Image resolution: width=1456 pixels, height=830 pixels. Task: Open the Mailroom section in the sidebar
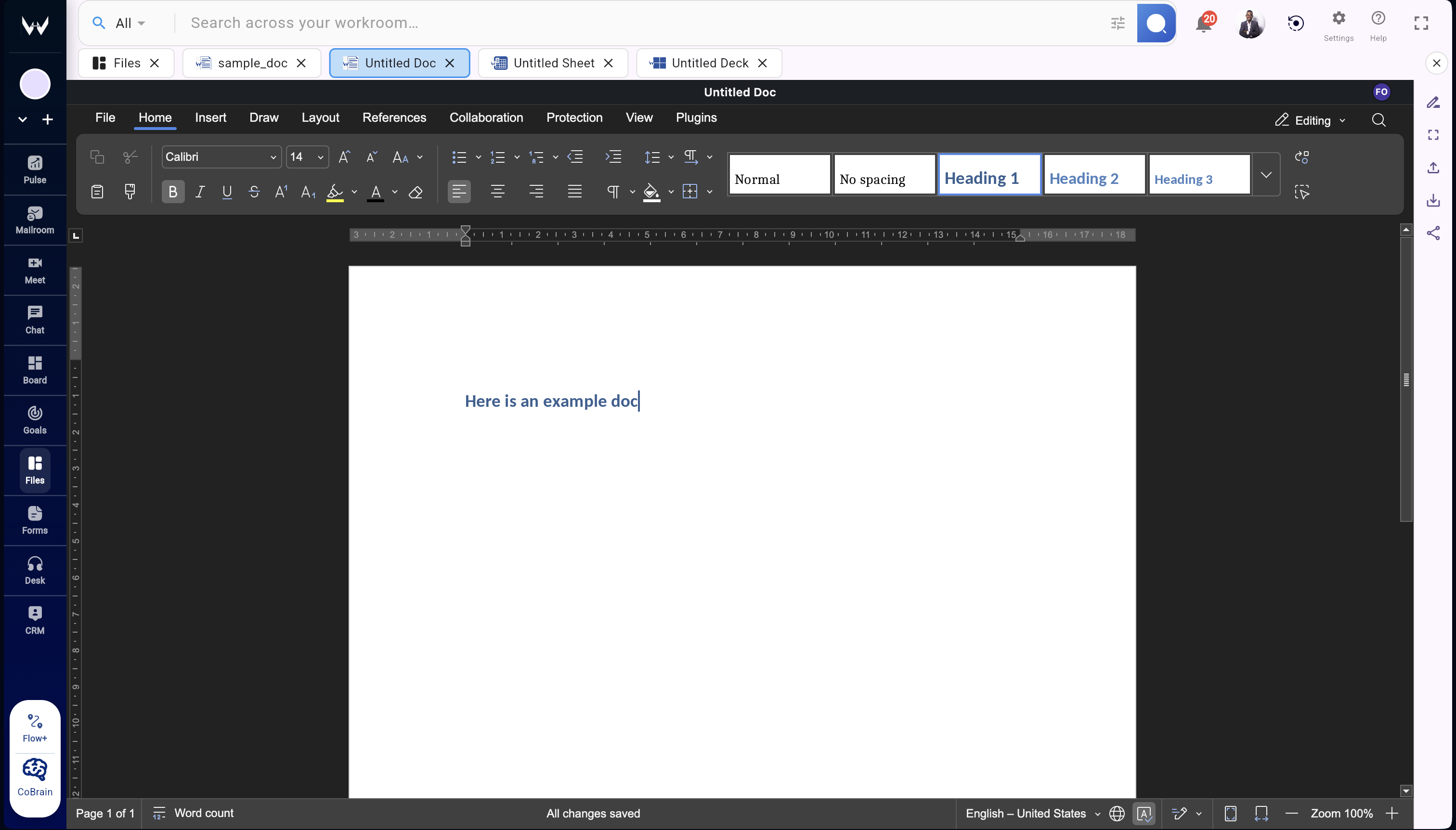(34, 220)
